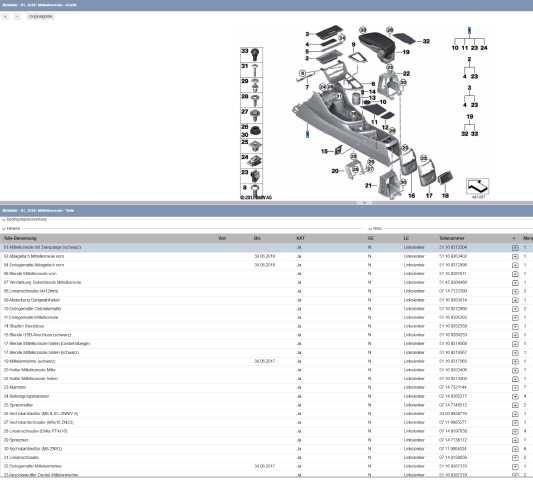
Task: Add the Ablagefach Mittelkonsole vorn row to the list
Action: [x=515, y=256]
